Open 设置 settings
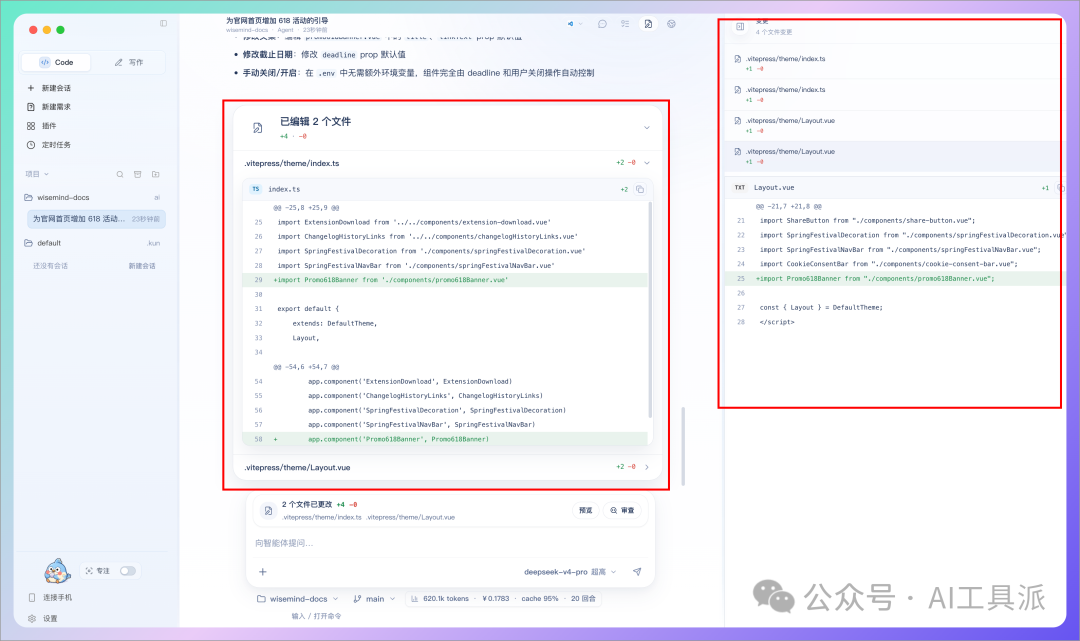The image size is (1080, 641). point(43,618)
